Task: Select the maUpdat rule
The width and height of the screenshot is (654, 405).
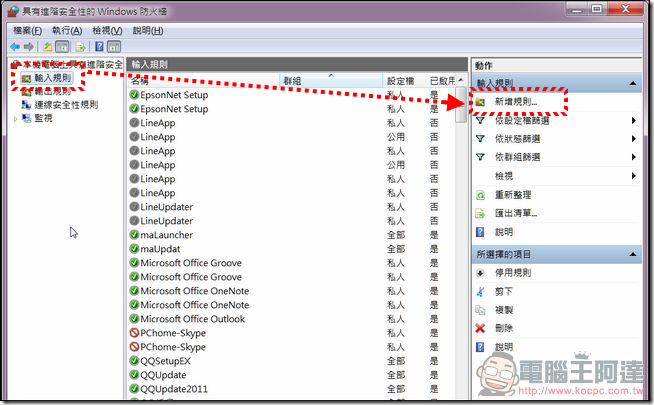Action: [291, 249]
